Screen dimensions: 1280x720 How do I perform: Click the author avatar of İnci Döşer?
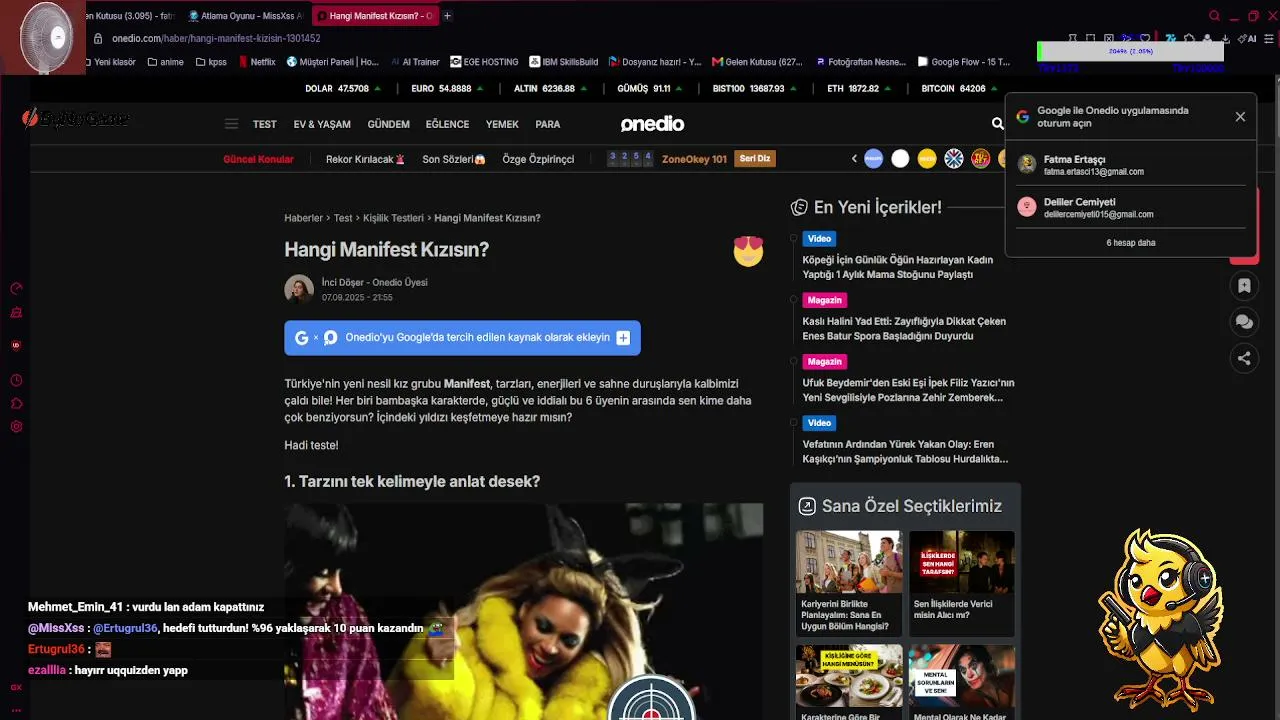299,289
